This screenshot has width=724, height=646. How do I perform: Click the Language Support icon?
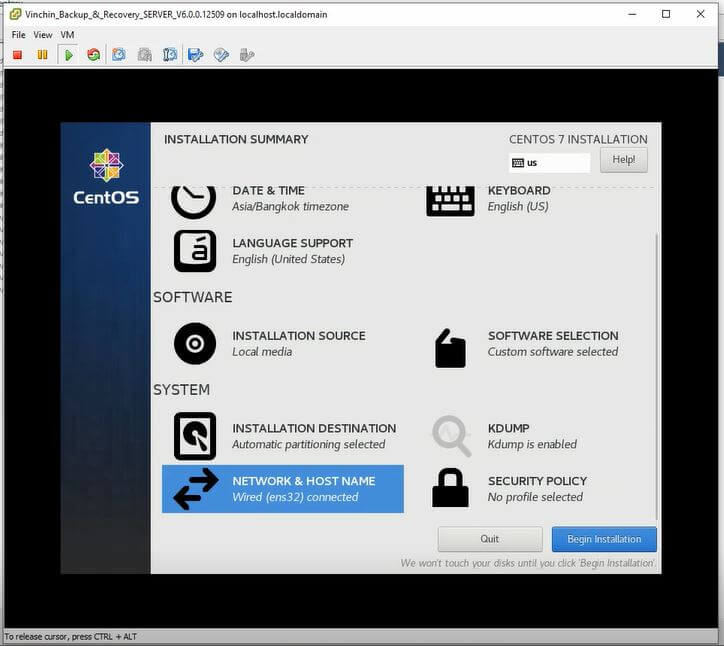coord(195,251)
